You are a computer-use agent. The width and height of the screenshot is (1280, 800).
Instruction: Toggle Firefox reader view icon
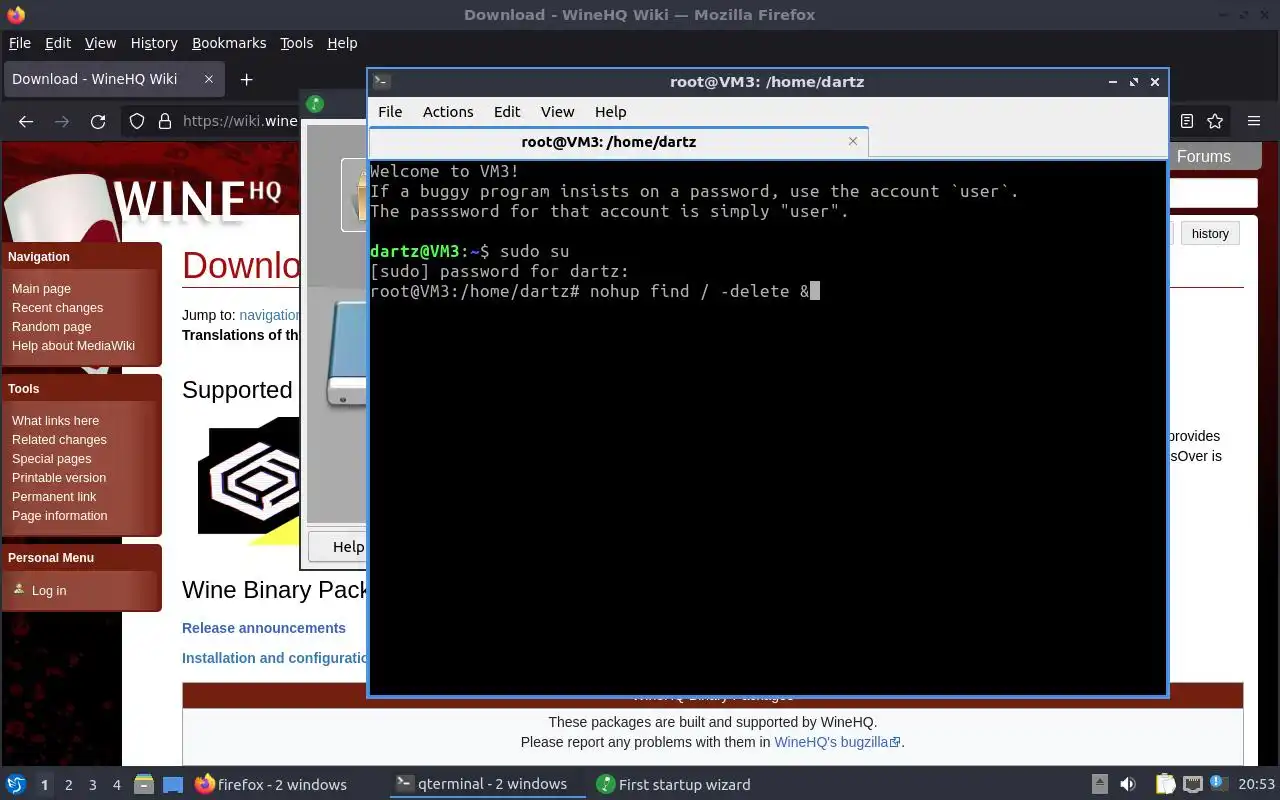pos(1187,121)
